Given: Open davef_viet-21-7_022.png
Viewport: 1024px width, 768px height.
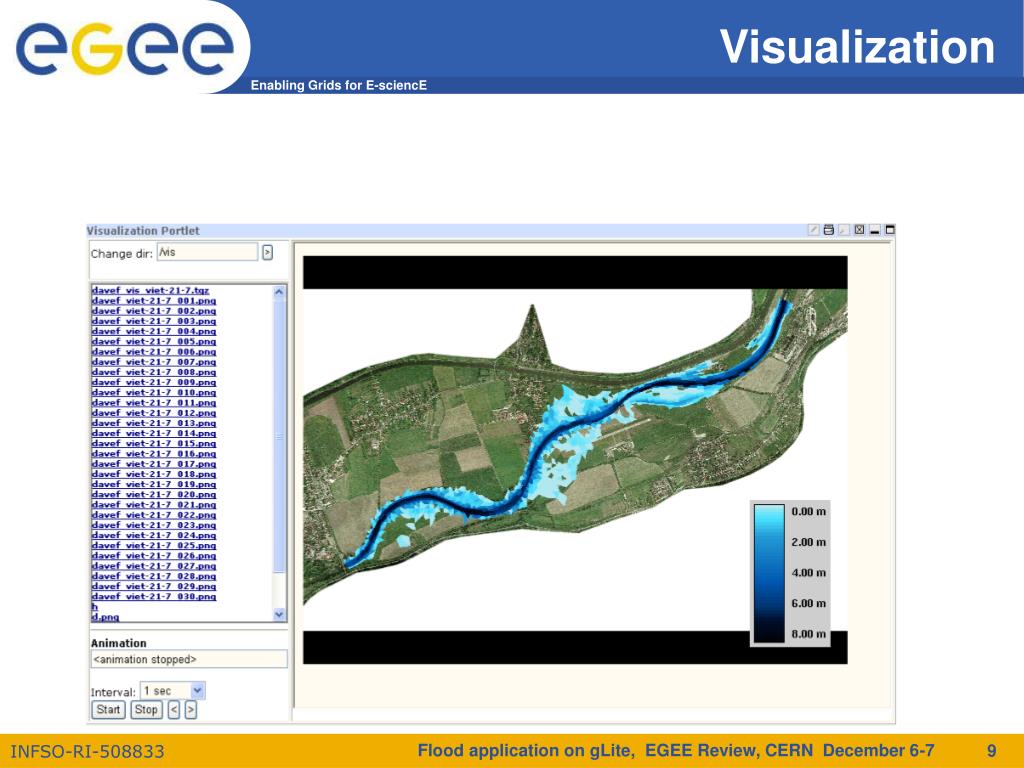Looking at the screenshot, I should coord(153,515).
